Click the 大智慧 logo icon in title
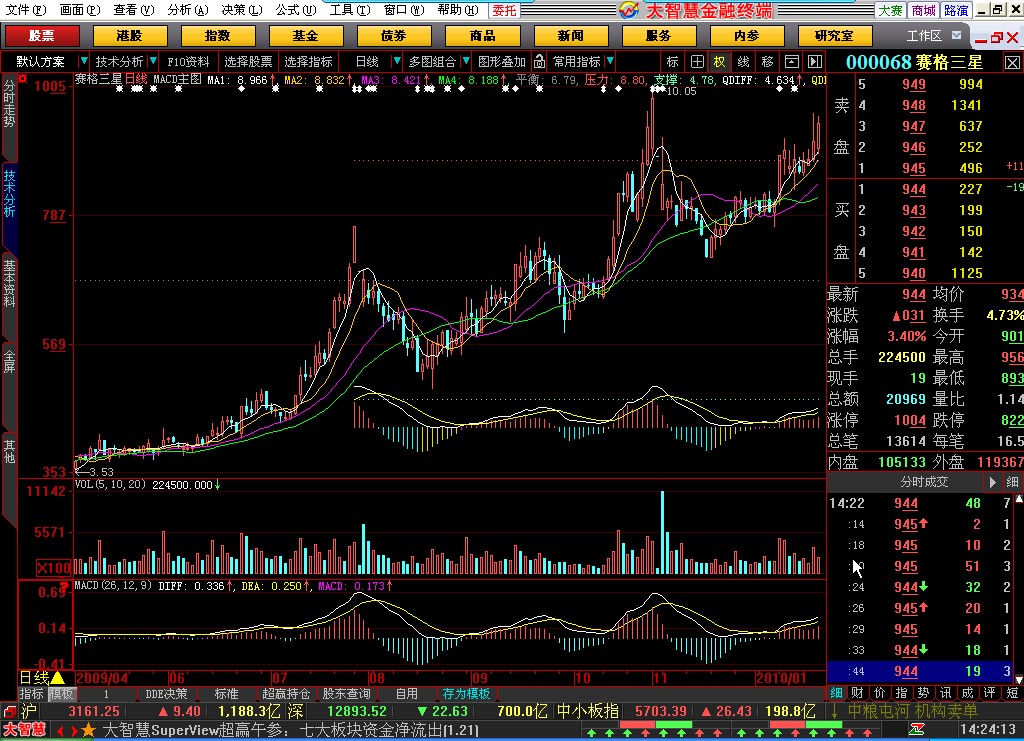The width and height of the screenshot is (1024, 741). pyautogui.click(x=630, y=10)
